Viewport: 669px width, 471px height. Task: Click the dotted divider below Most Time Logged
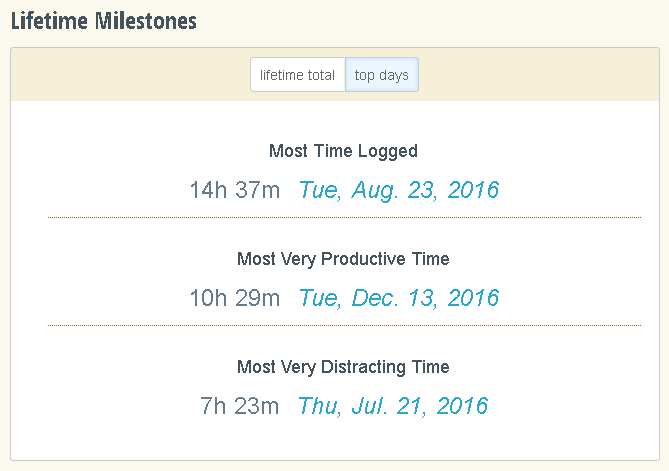[344, 218]
